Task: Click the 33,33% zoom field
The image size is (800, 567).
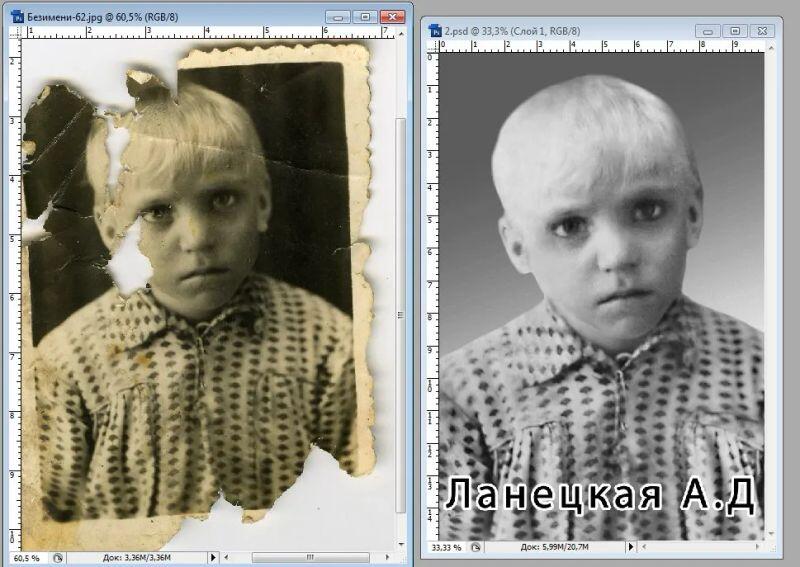Action: [x=446, y=548]
